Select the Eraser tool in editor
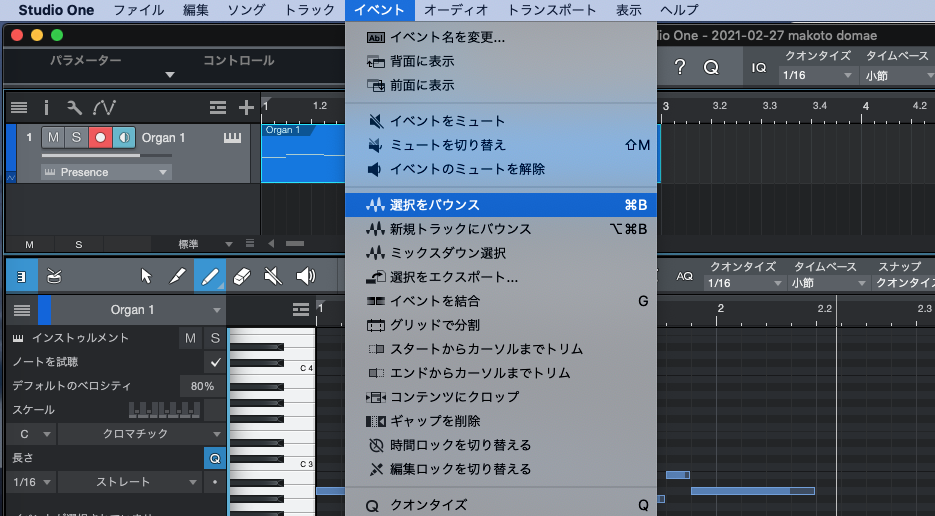 click(x=242, y=276)
